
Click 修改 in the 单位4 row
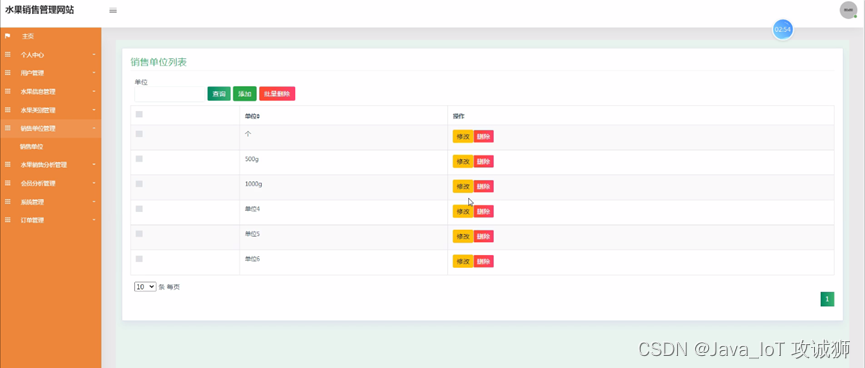click(x=463, y=211)
